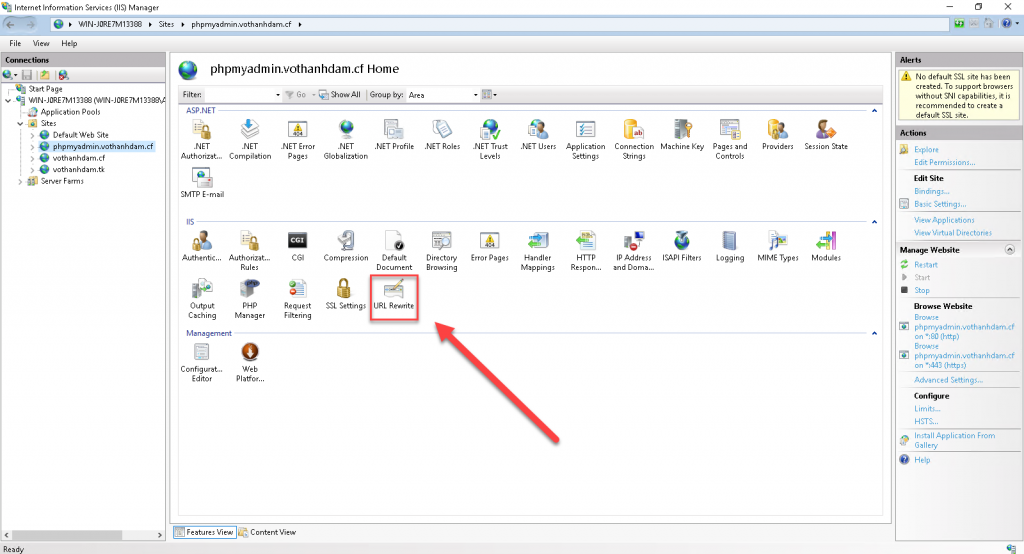The width and height of the screenshot is (1024, 554).
Task: Switch to the Content View tab
Action: (x=267, y=532)
